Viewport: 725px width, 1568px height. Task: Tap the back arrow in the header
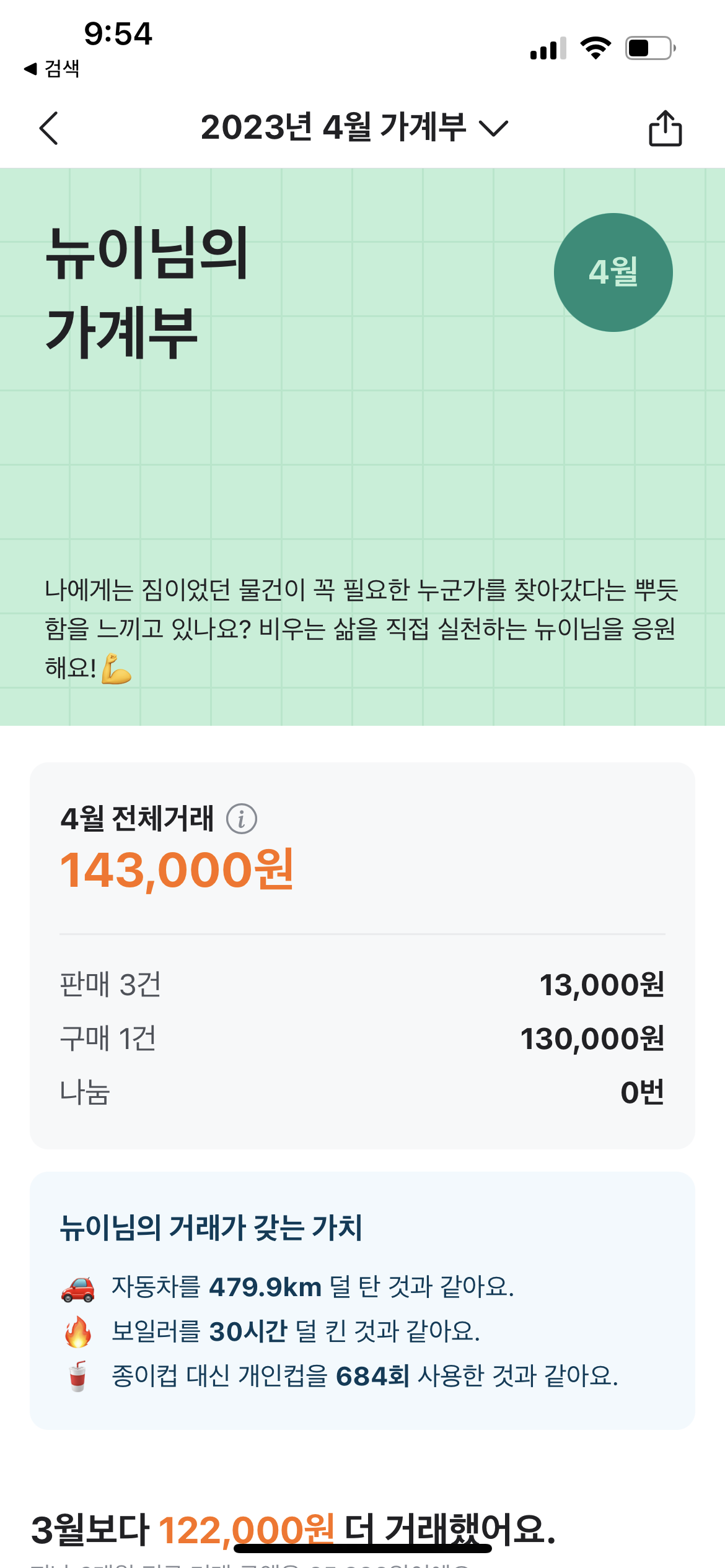(x=49, y=128)
